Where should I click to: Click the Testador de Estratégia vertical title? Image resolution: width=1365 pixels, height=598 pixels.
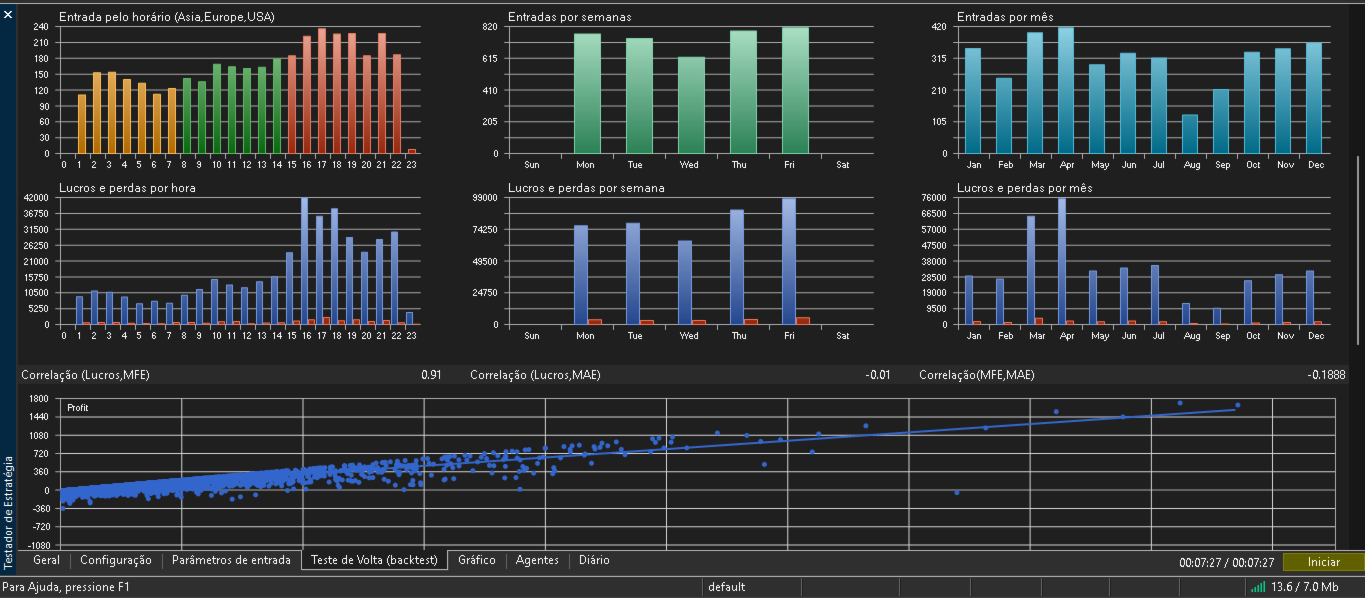click(x=9, y=512)
